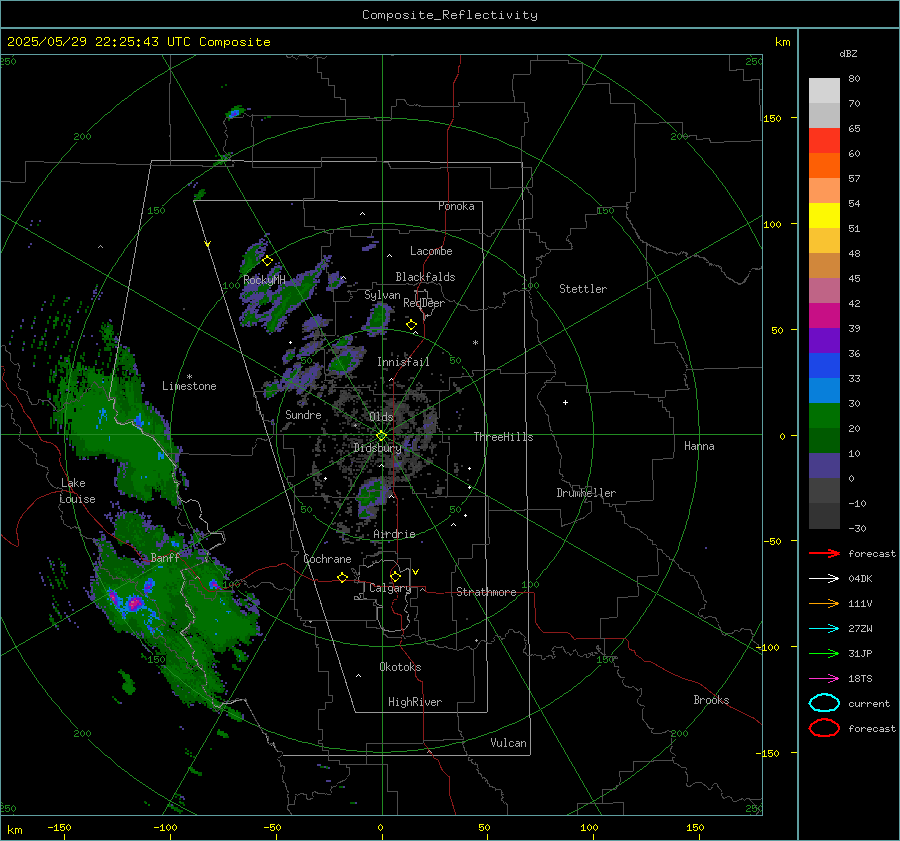Click the white 04DK arrow in the legend
The image size is (900, 841).
click(824, 578)
